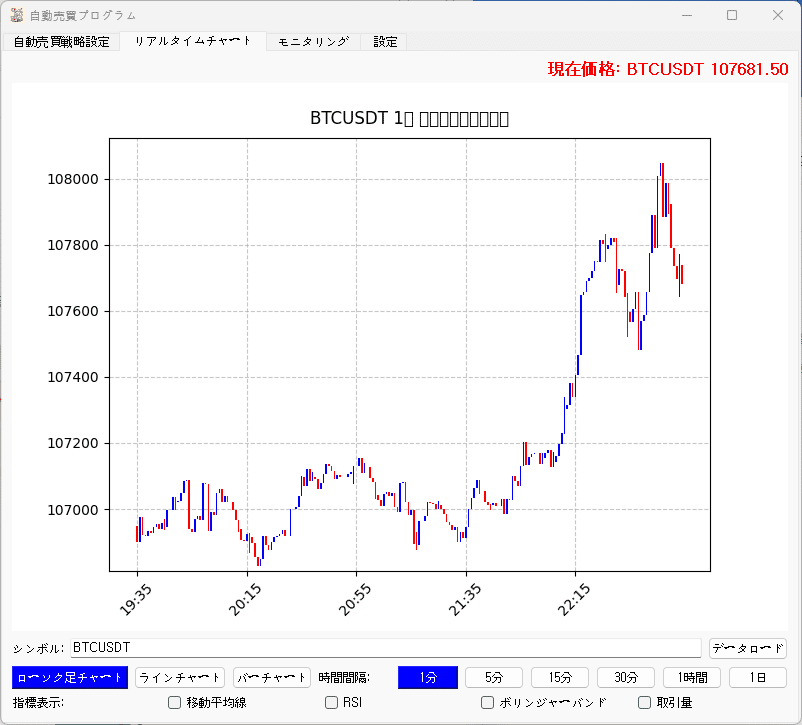Screen dimensions: 802x725
Task: Click the 19:35 time axis label
Action: click(x=135, y=600)
